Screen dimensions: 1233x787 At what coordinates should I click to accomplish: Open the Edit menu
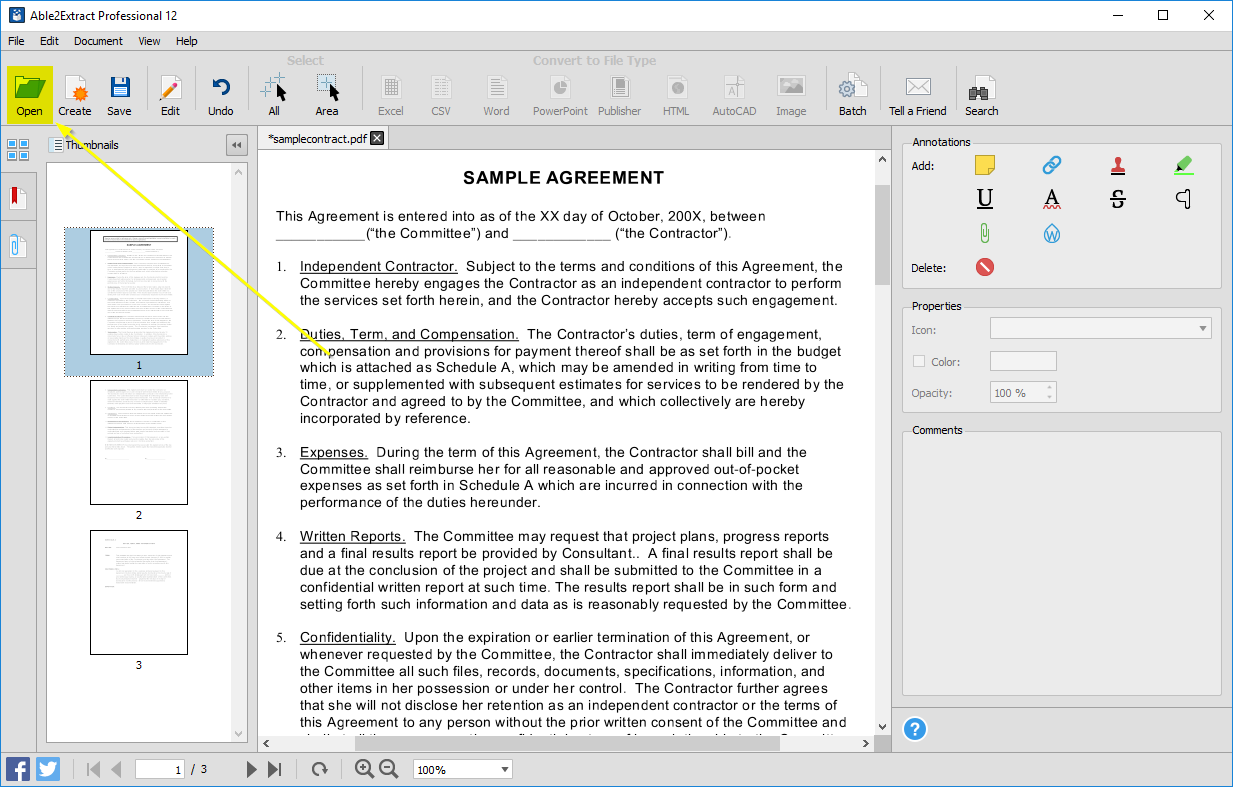tap(49, 41)
